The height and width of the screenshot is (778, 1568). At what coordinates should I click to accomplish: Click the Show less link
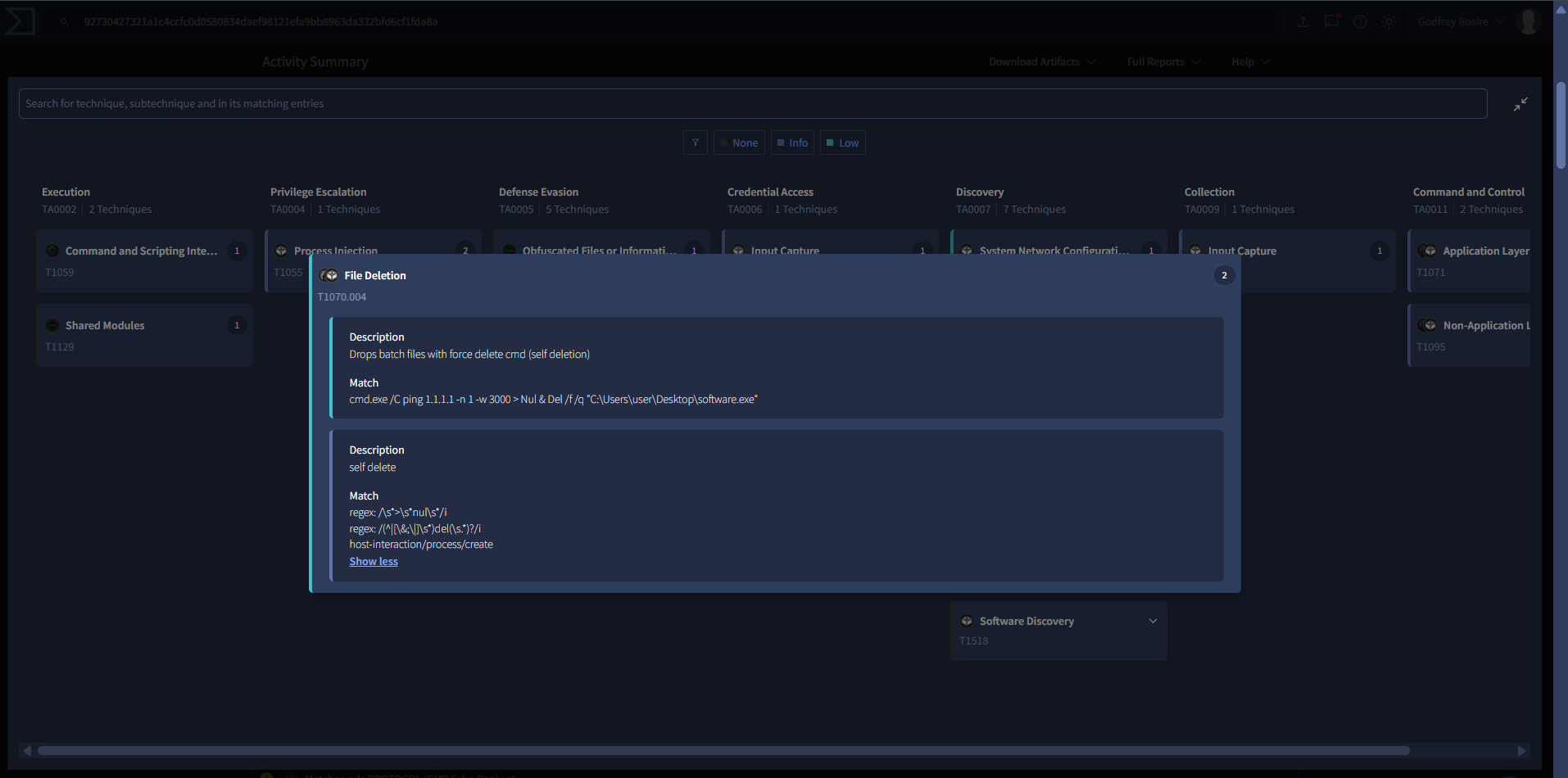pos(374,562)
